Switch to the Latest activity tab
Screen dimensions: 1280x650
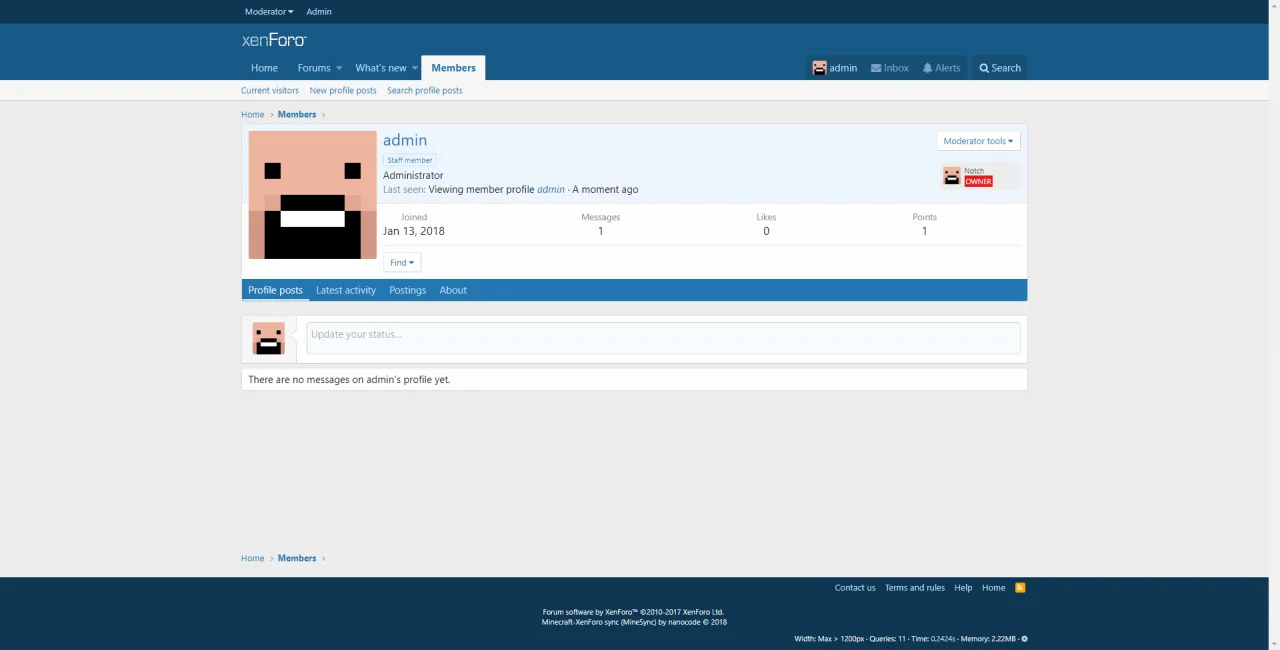346,290
